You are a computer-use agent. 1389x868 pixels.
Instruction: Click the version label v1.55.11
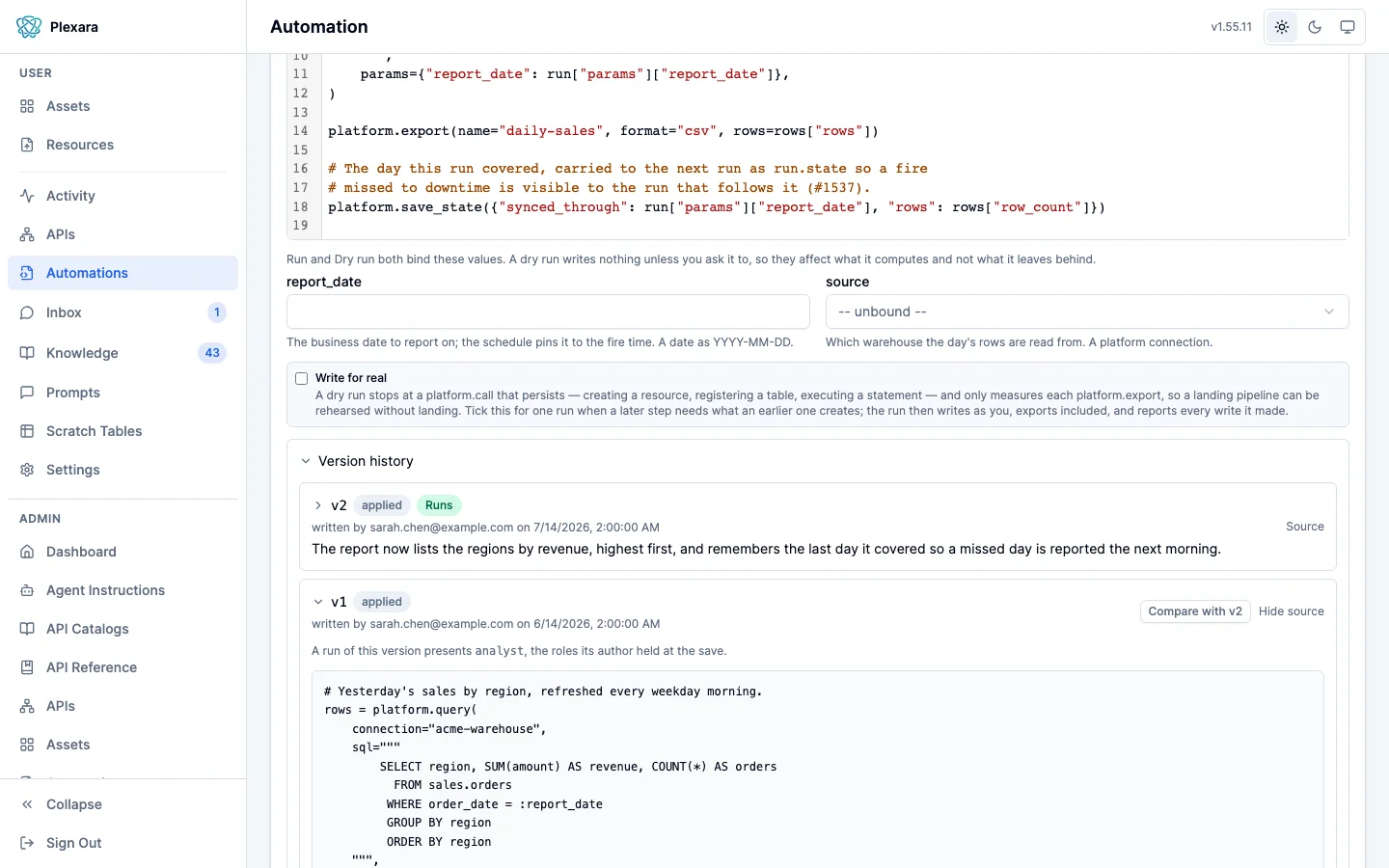[1232, 27]
